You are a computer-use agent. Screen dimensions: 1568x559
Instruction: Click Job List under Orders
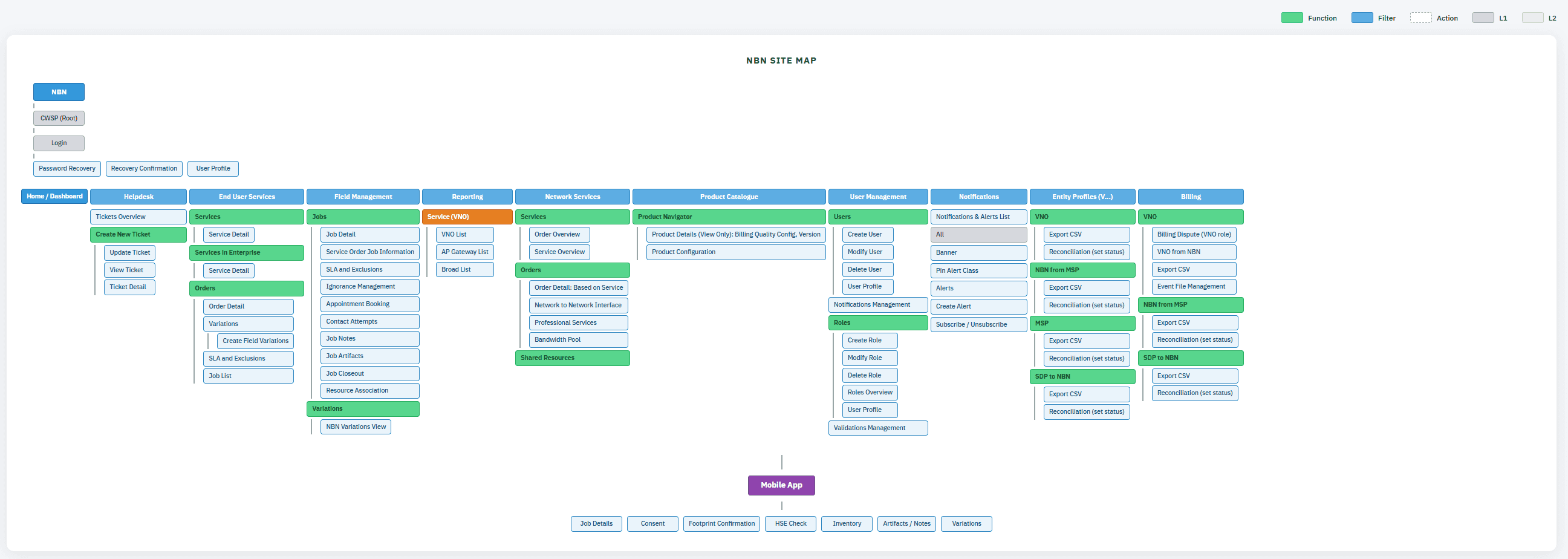249,376
